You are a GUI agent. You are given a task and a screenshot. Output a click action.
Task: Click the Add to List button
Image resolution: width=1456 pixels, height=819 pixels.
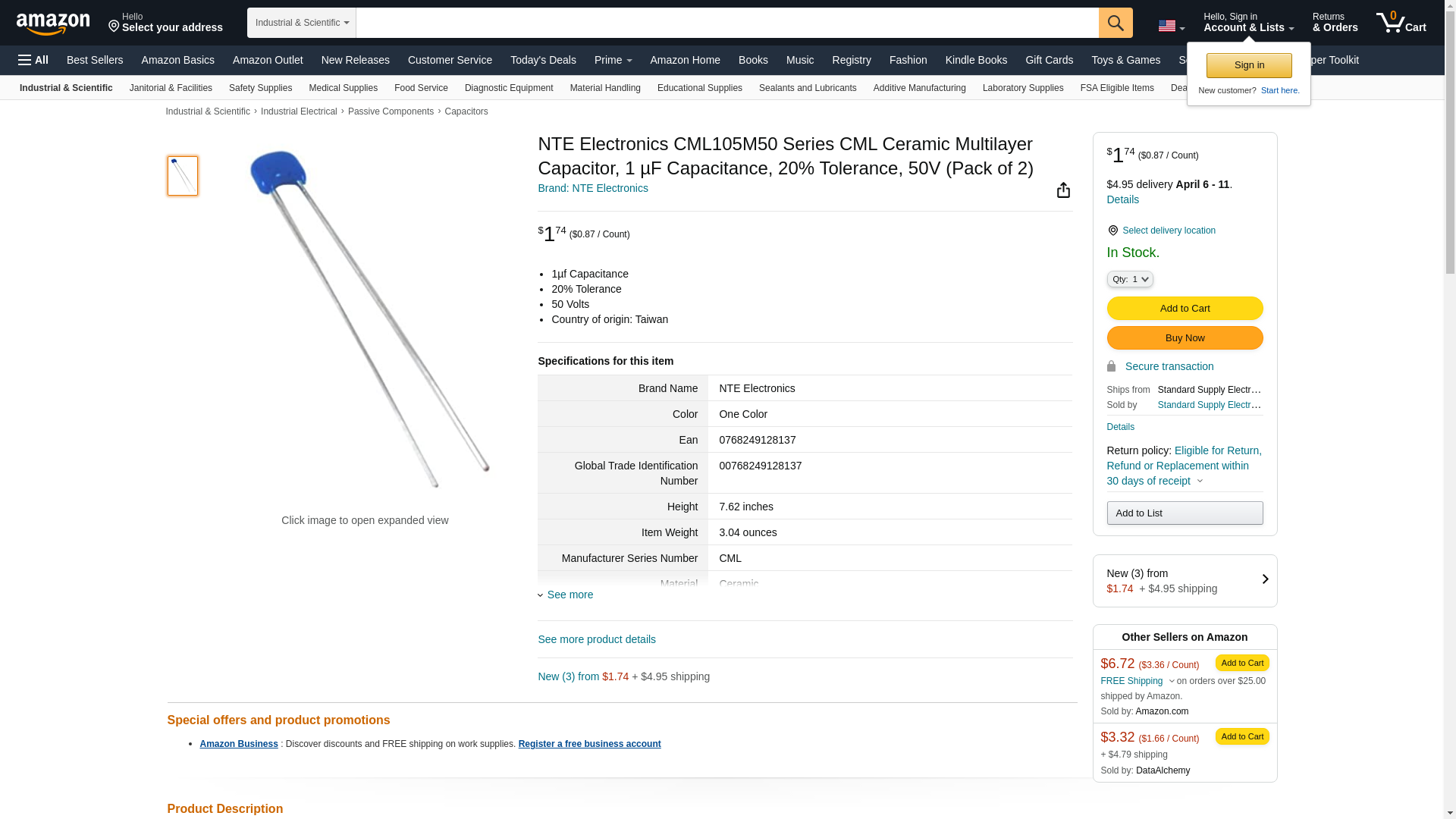tap(1185, 513)
